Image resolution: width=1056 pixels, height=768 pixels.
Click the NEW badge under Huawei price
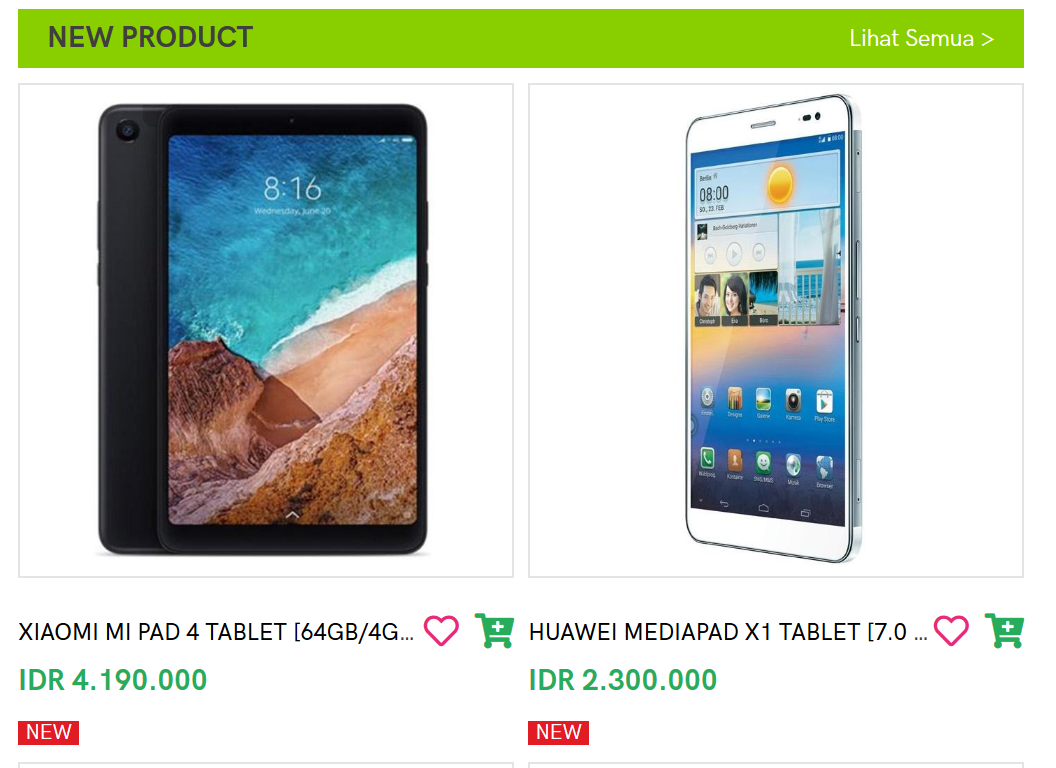point(558,732)
